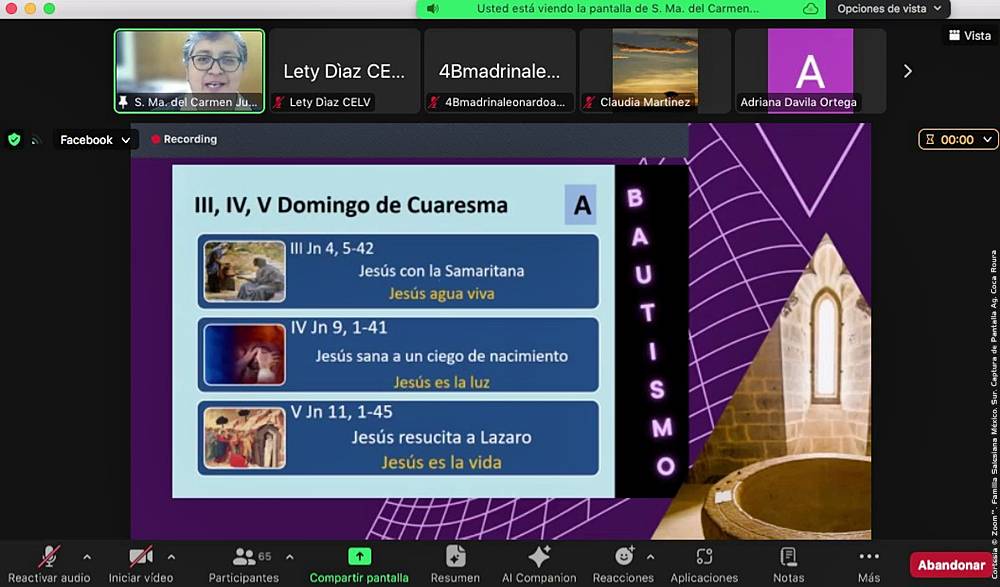Start camera with Iniciar vídeo icon
Image resolution: width=1000 pixels, height=587 pixels.
pyautogui.click(x=141, y=556)
